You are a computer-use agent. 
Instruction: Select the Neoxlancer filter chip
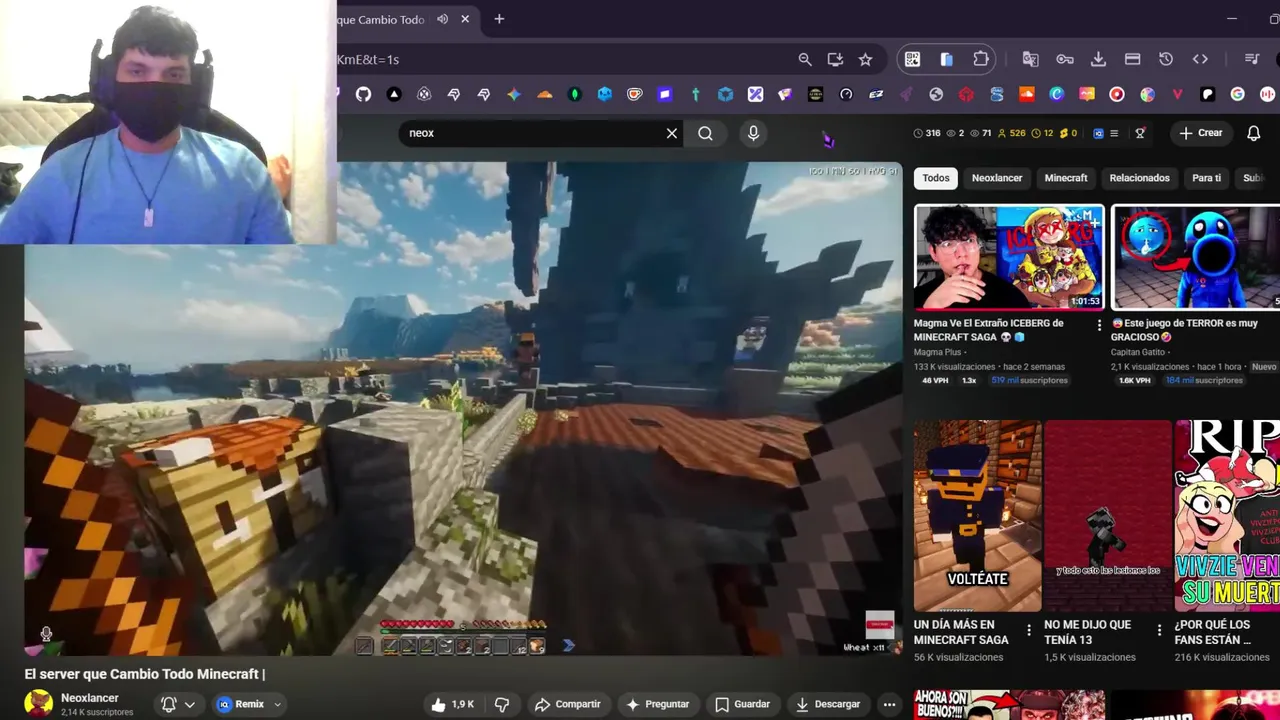997,178
